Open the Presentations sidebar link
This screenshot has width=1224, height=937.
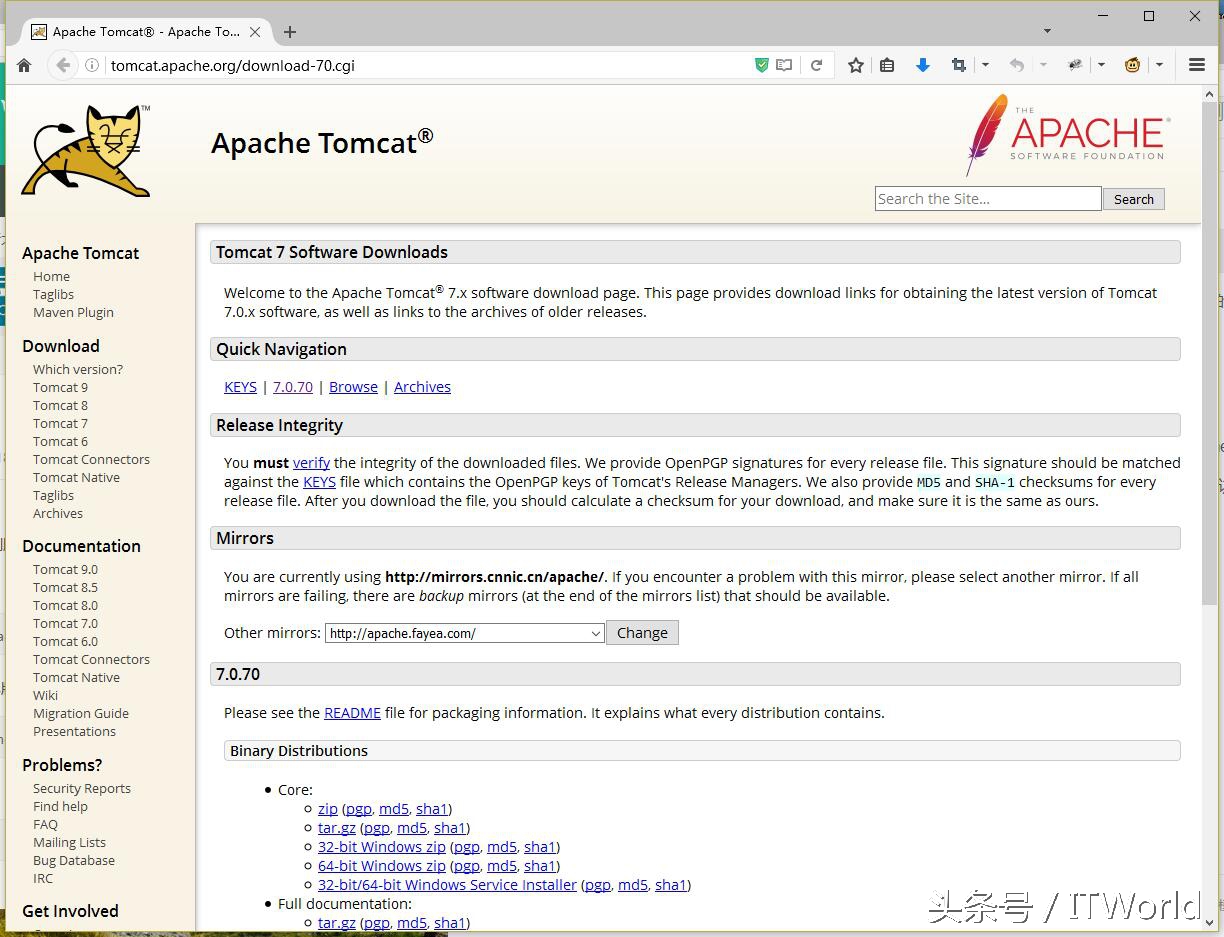pyautogui.click(x=74, y=731)
